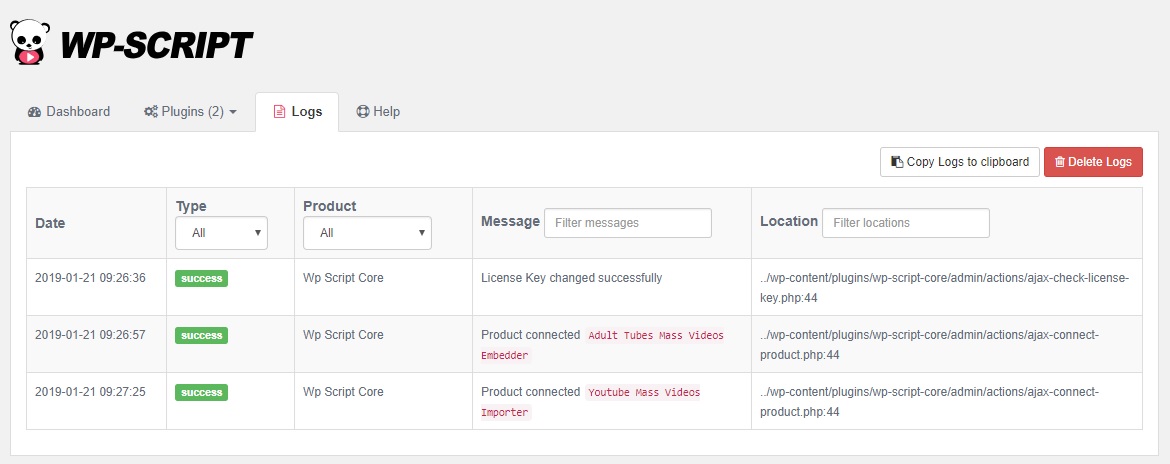Image resolution: width=1170 pixels, height=464 pixels.
Task: Click the success badge for 09:26:36 entry
Action: click(x=201, y=278)
